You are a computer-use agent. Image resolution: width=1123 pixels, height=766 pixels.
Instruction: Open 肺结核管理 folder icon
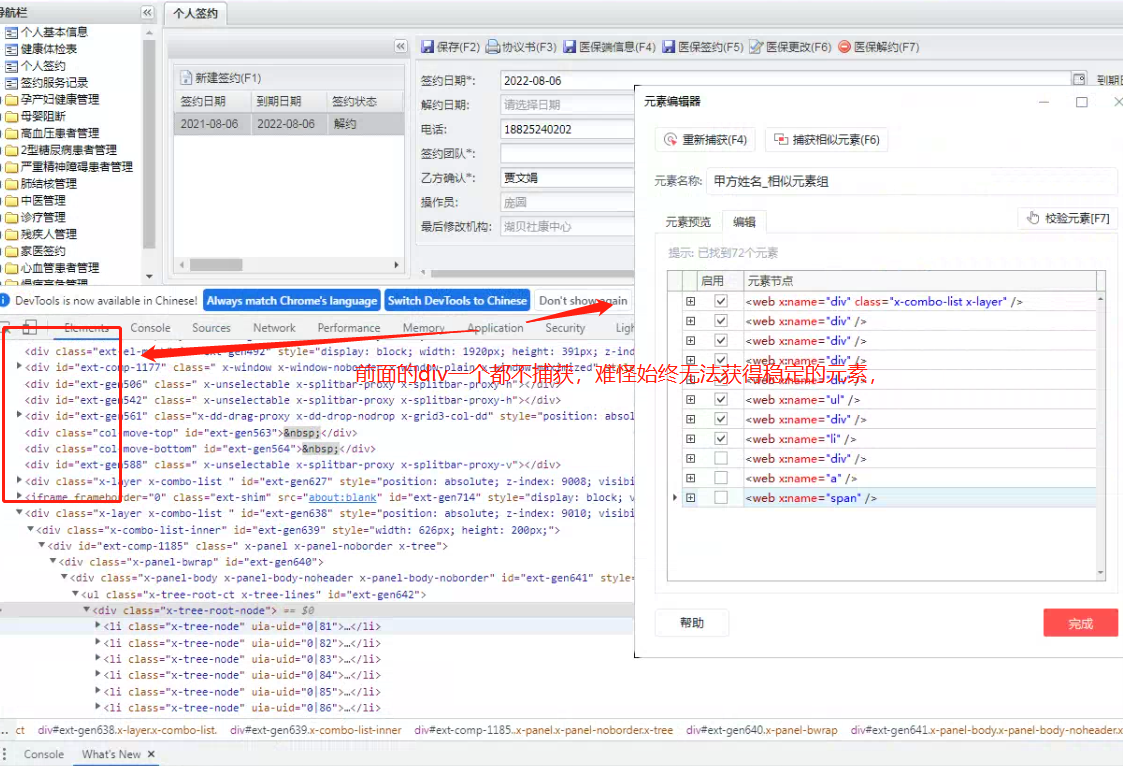pyautogui.click(x=11, y=184)
